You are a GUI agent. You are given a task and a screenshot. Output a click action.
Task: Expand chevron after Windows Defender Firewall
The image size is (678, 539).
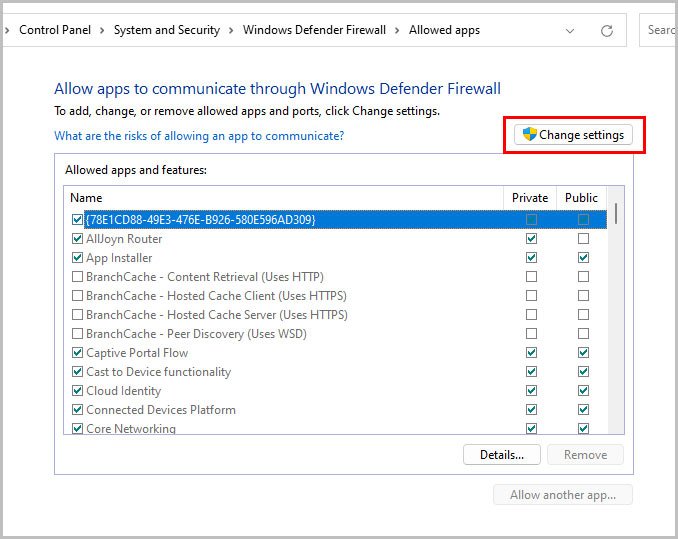click(397, 30)
